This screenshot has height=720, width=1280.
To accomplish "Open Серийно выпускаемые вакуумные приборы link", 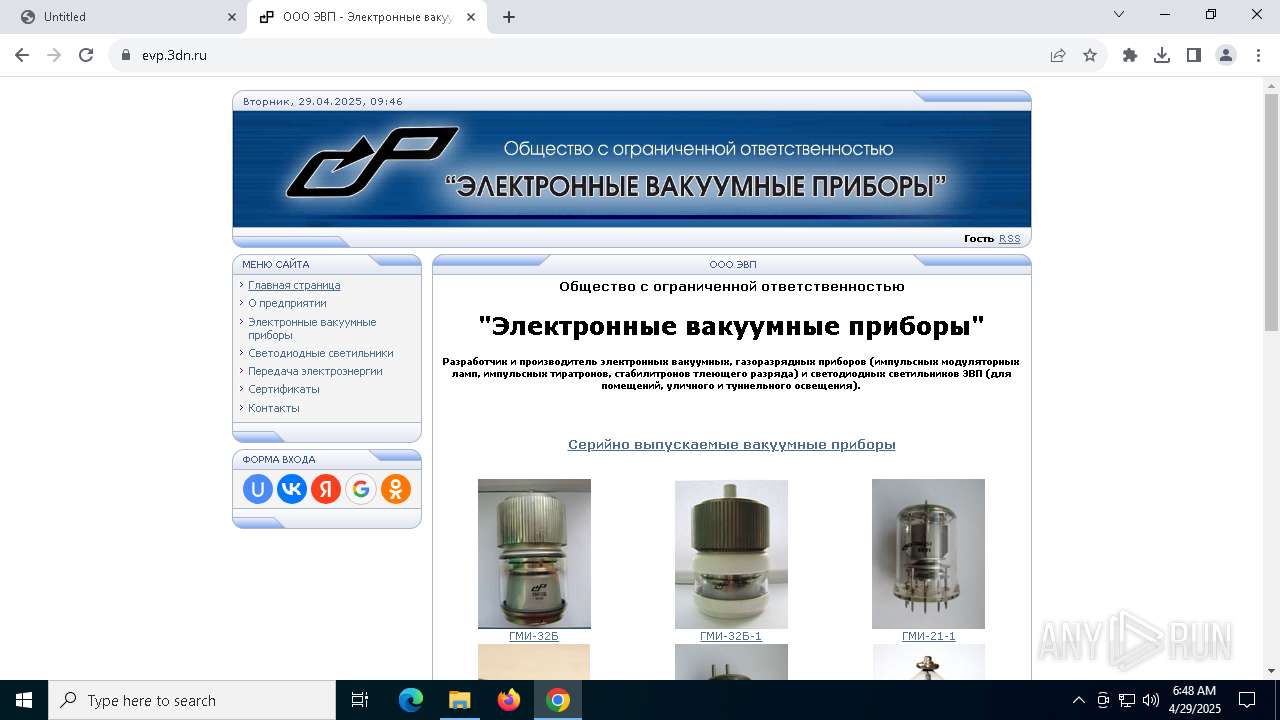I will point(731,445).
